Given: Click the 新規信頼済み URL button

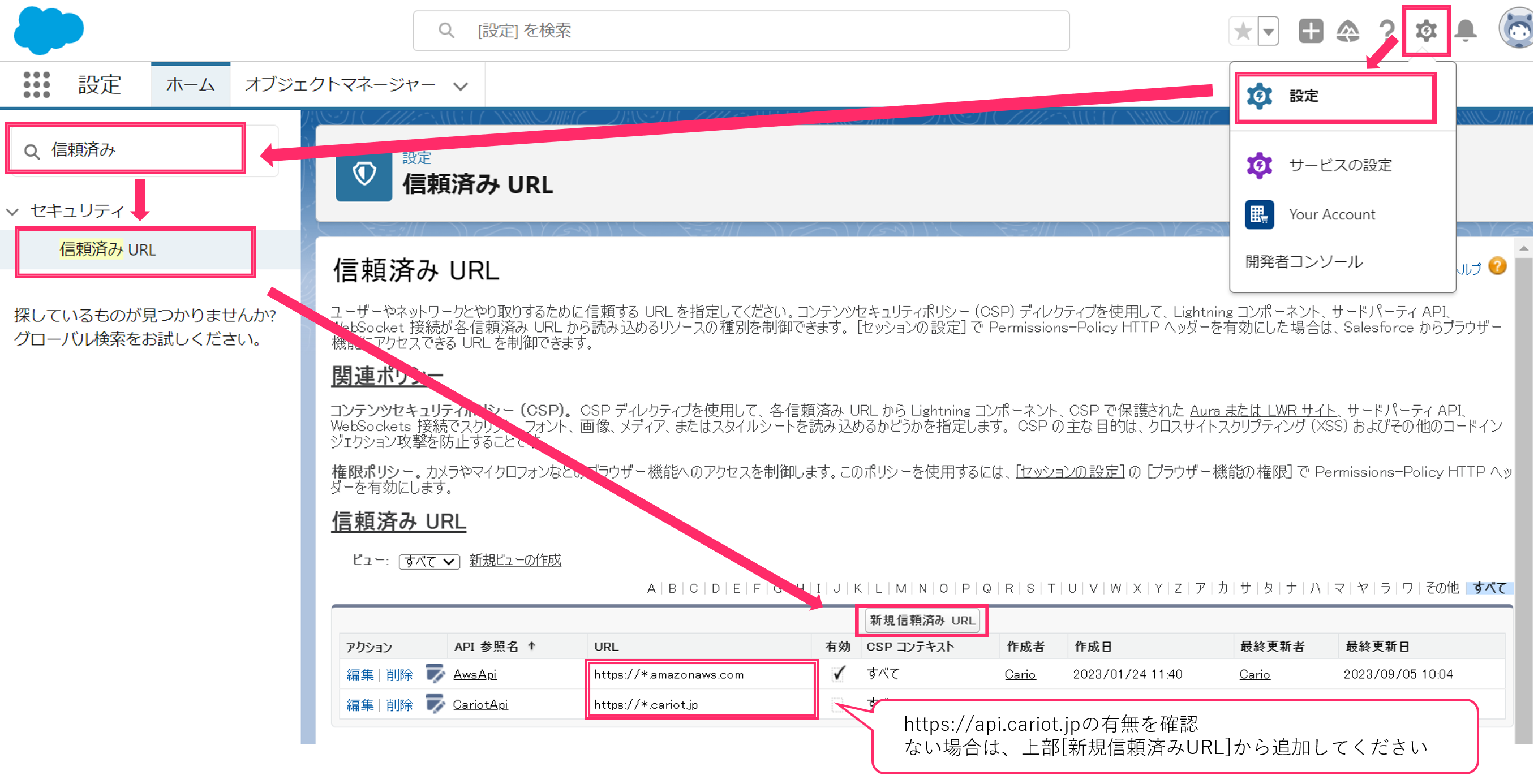Looking at the screenshot, I should [x=922, y=620].
